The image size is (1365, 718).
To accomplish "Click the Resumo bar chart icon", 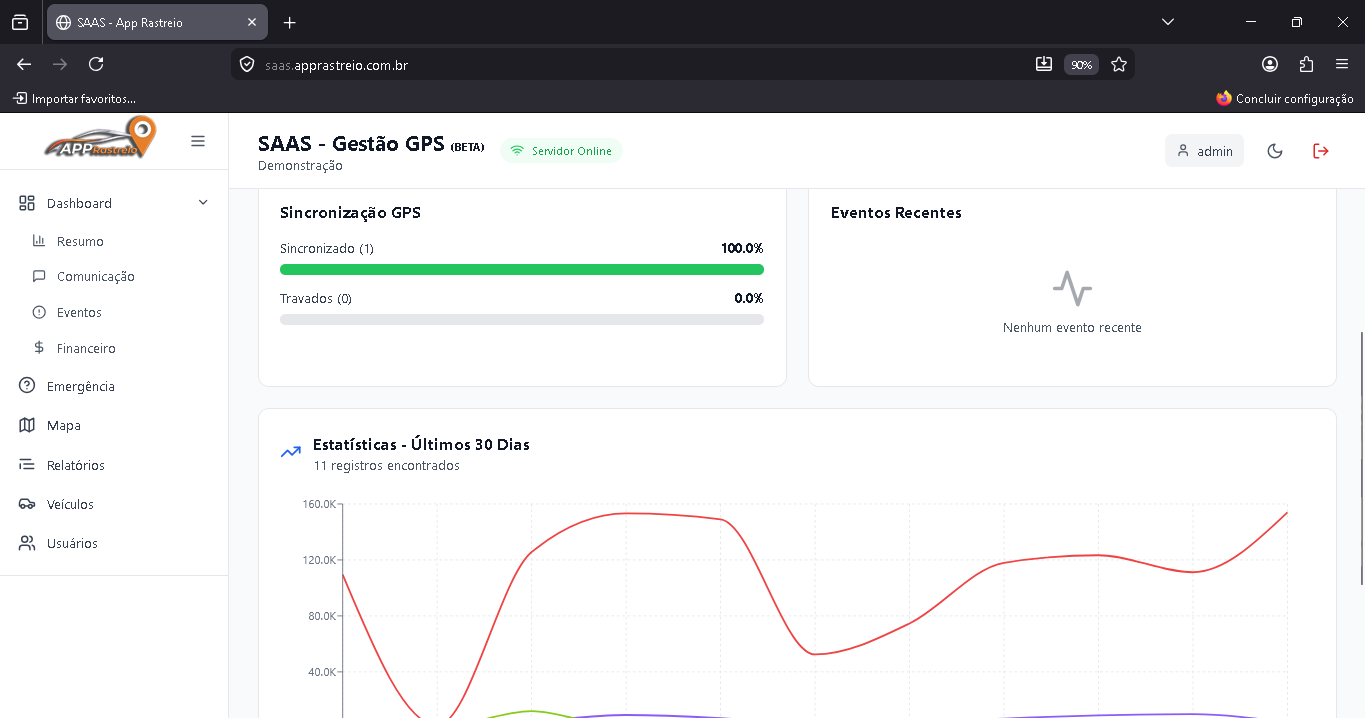I will tap(39, 241).
